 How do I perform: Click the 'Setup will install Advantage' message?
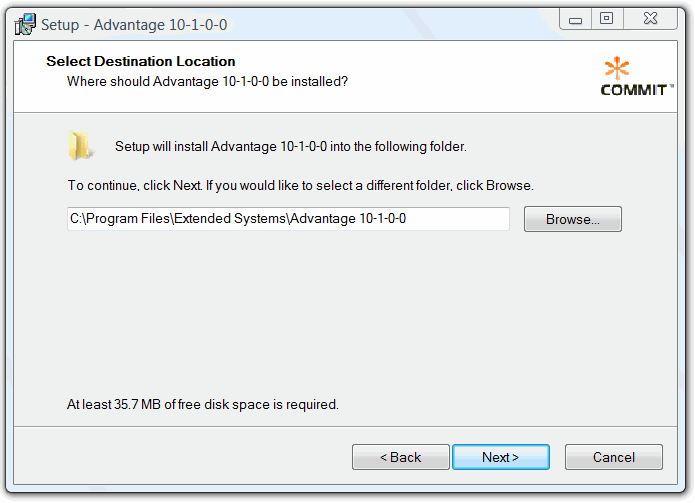pos(291,147)
